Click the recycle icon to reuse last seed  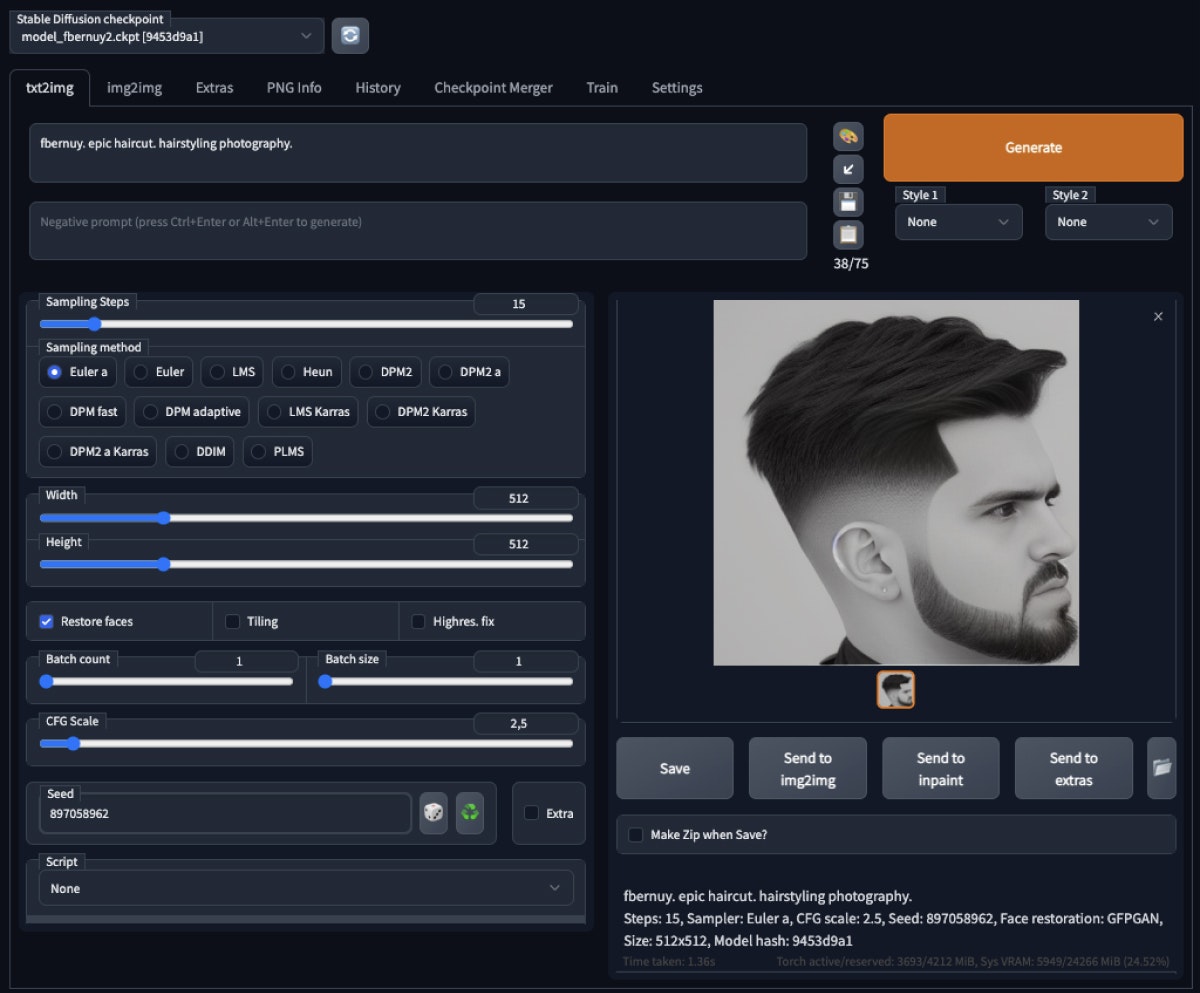(x=470, y=813)
